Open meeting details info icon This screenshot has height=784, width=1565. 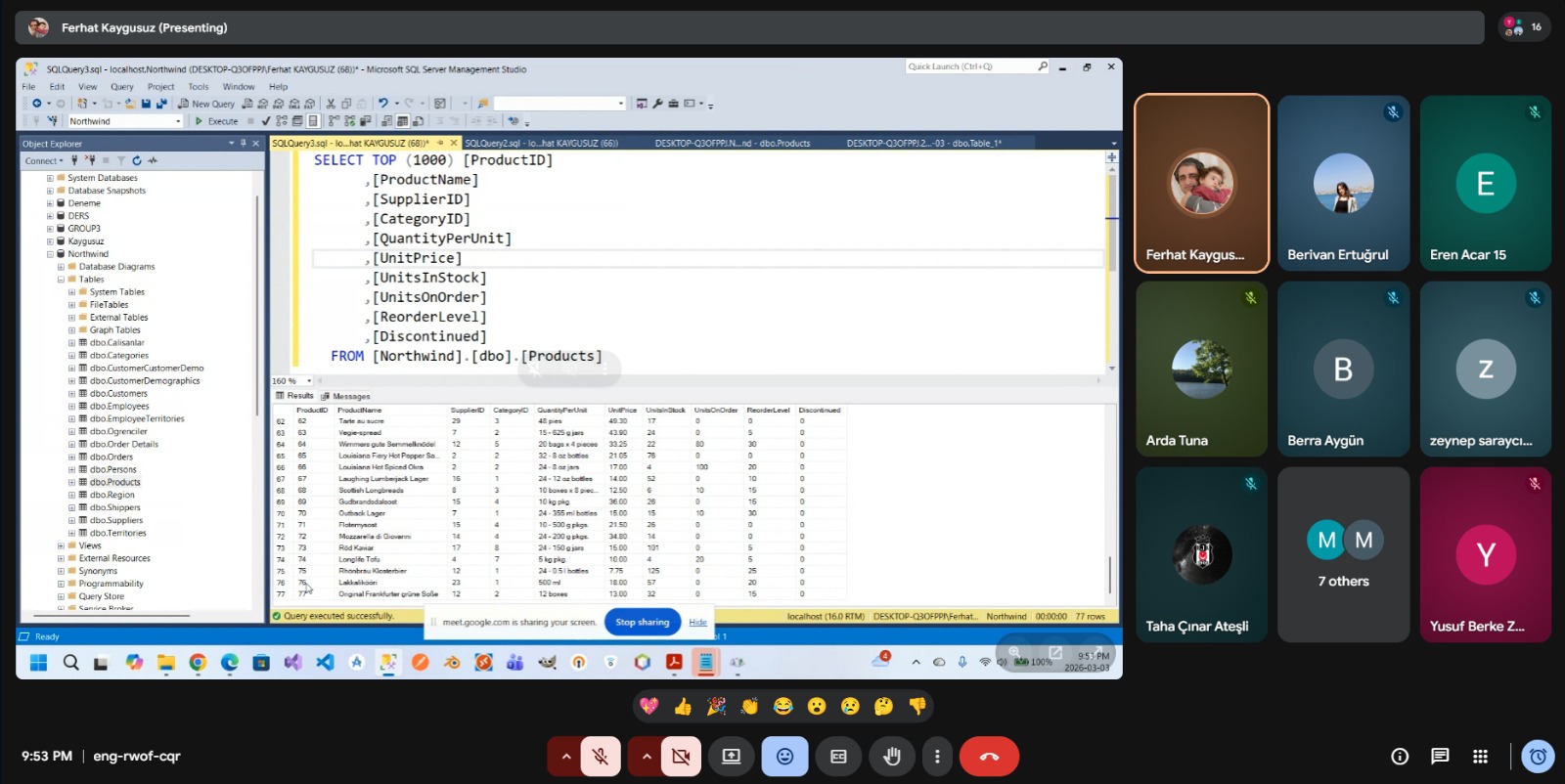[1400, 756]
